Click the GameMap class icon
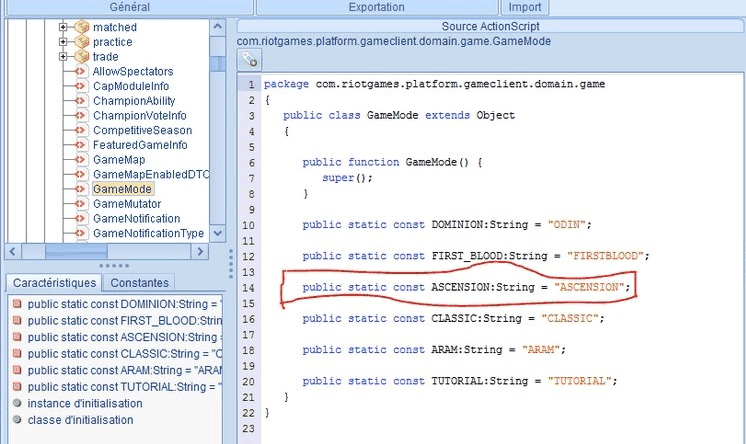Image resolution: width=746 pixels, height=444 pixels. point(81,160)
